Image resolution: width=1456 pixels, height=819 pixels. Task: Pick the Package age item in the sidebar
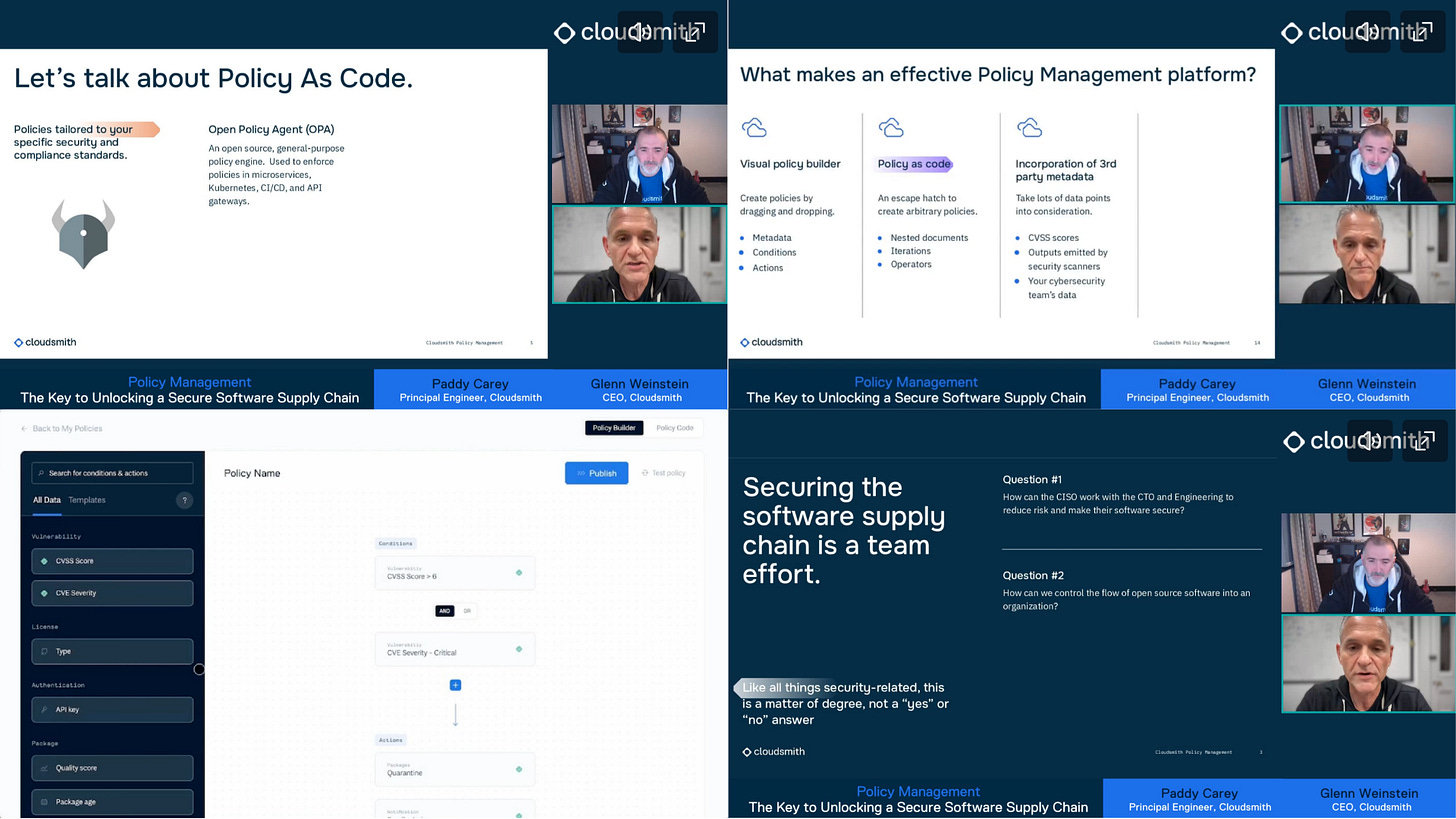(x=112, y=802)
